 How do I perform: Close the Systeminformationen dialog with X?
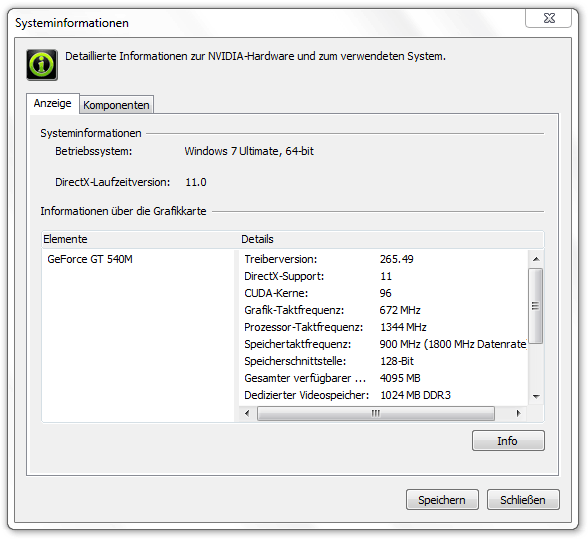pyautogui.click(x=549, y=18)
